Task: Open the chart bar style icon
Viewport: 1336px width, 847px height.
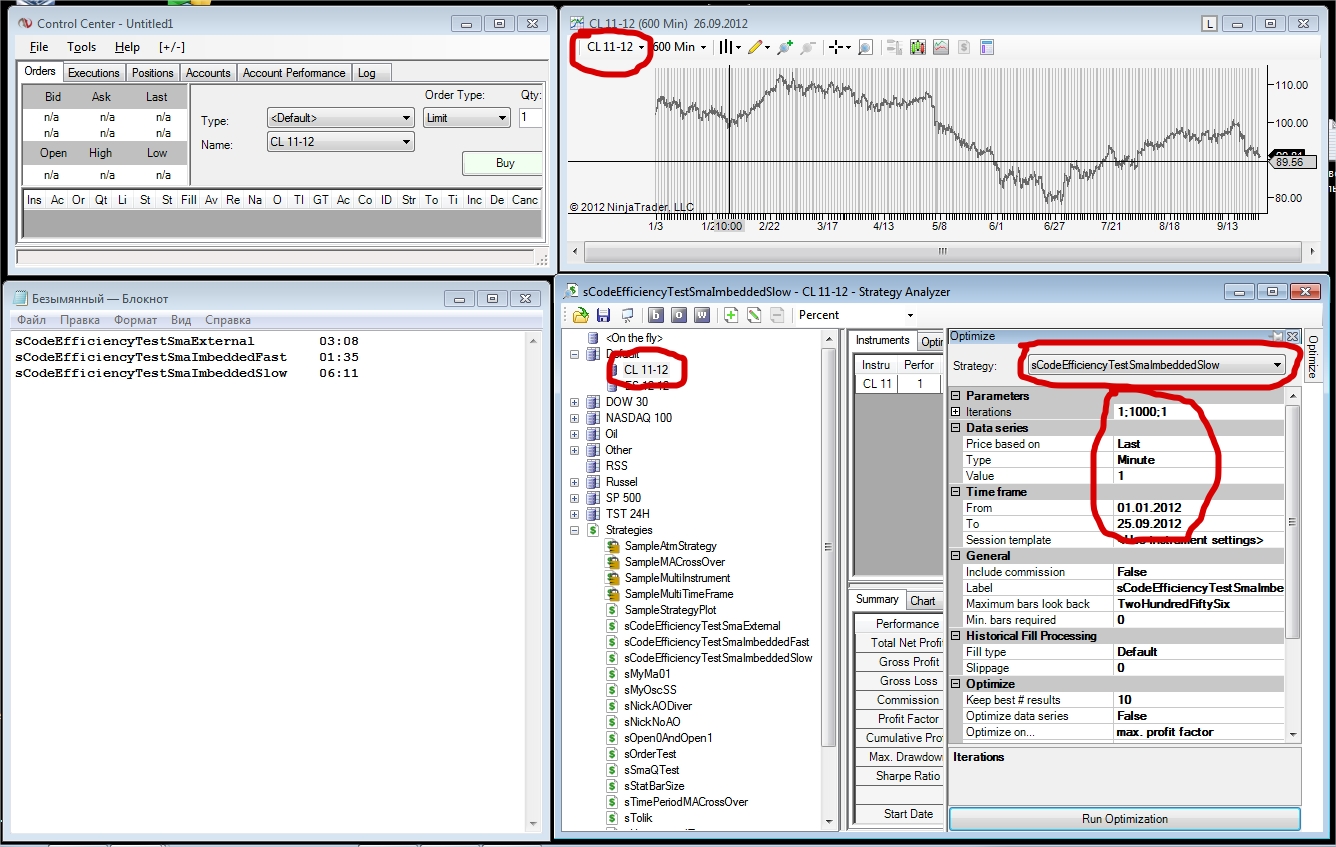Action: (727, 47)
